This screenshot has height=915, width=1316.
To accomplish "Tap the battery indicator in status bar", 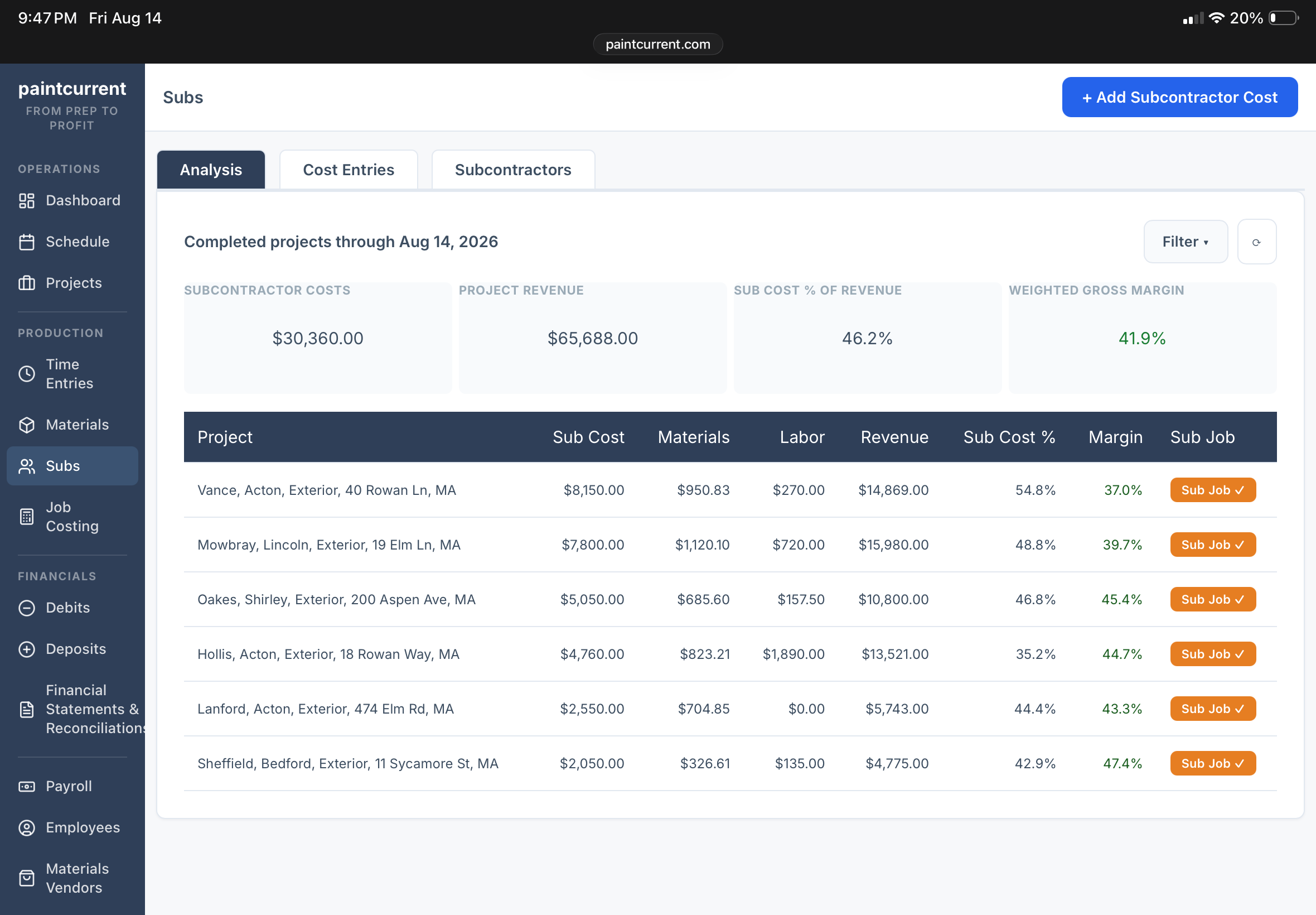I will click(1284, 18).
